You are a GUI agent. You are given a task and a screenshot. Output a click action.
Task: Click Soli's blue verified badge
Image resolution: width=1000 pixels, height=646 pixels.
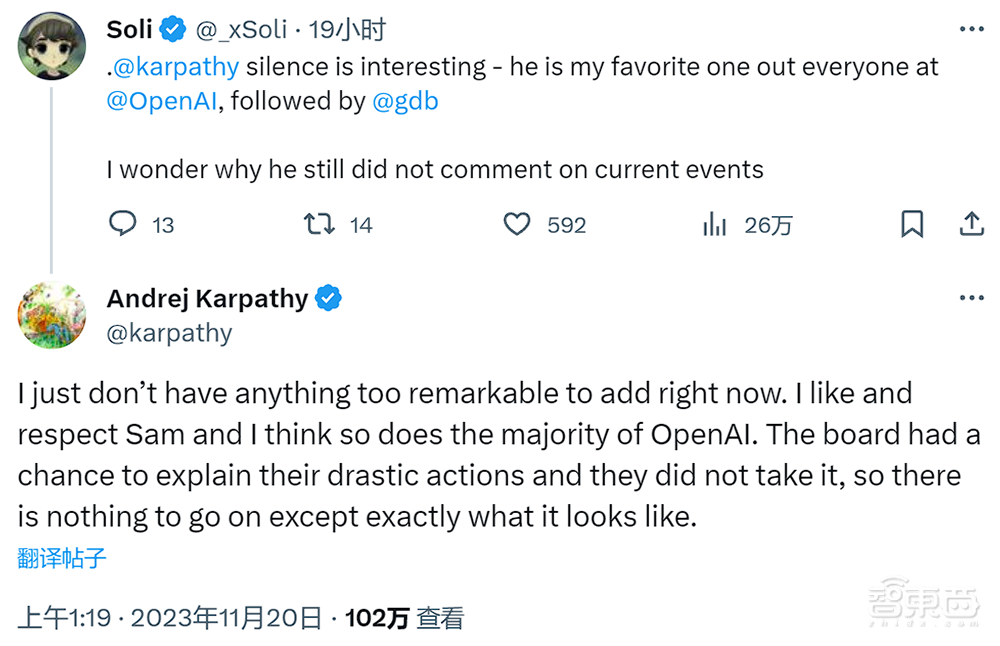pyautogui.click(x=173, y=30)
